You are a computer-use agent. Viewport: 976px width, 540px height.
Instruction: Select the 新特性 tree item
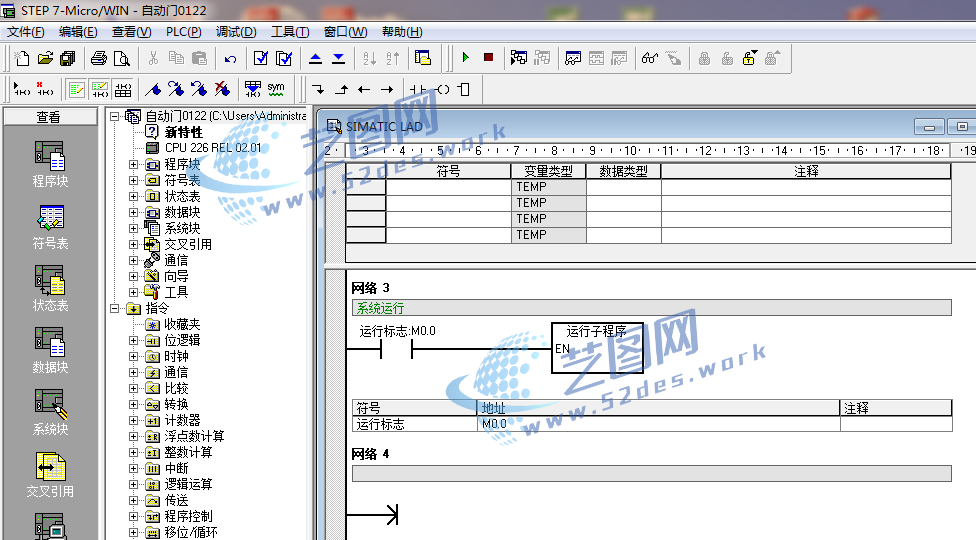pyautogui.click(x=184, y=132)
